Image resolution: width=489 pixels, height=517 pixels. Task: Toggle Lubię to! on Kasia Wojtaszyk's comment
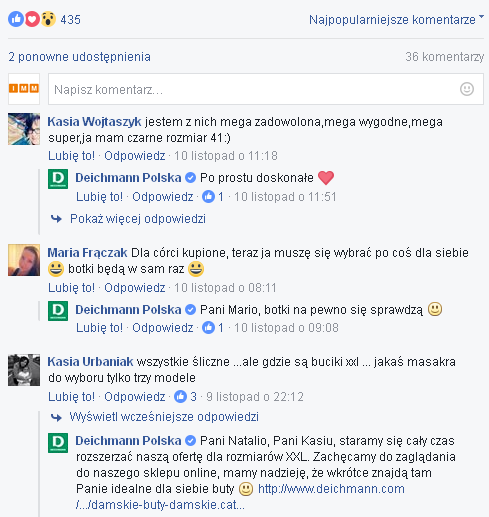click(71, 156)
